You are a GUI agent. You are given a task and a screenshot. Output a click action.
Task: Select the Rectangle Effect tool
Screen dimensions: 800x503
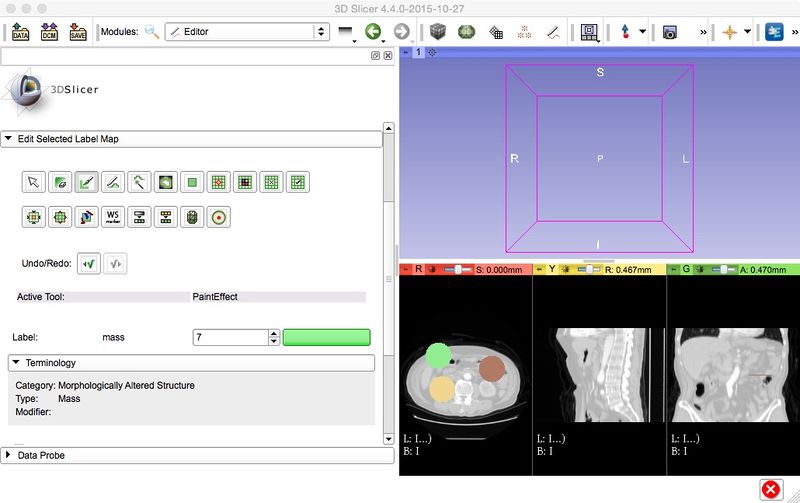[x=192, y=182]
